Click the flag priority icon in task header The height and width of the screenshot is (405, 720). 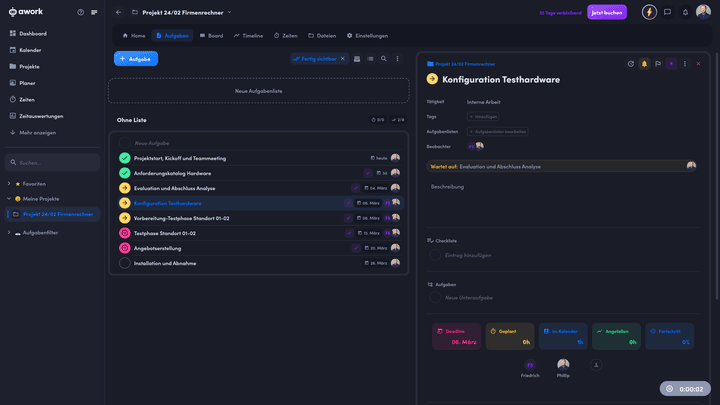click(657, 63)
